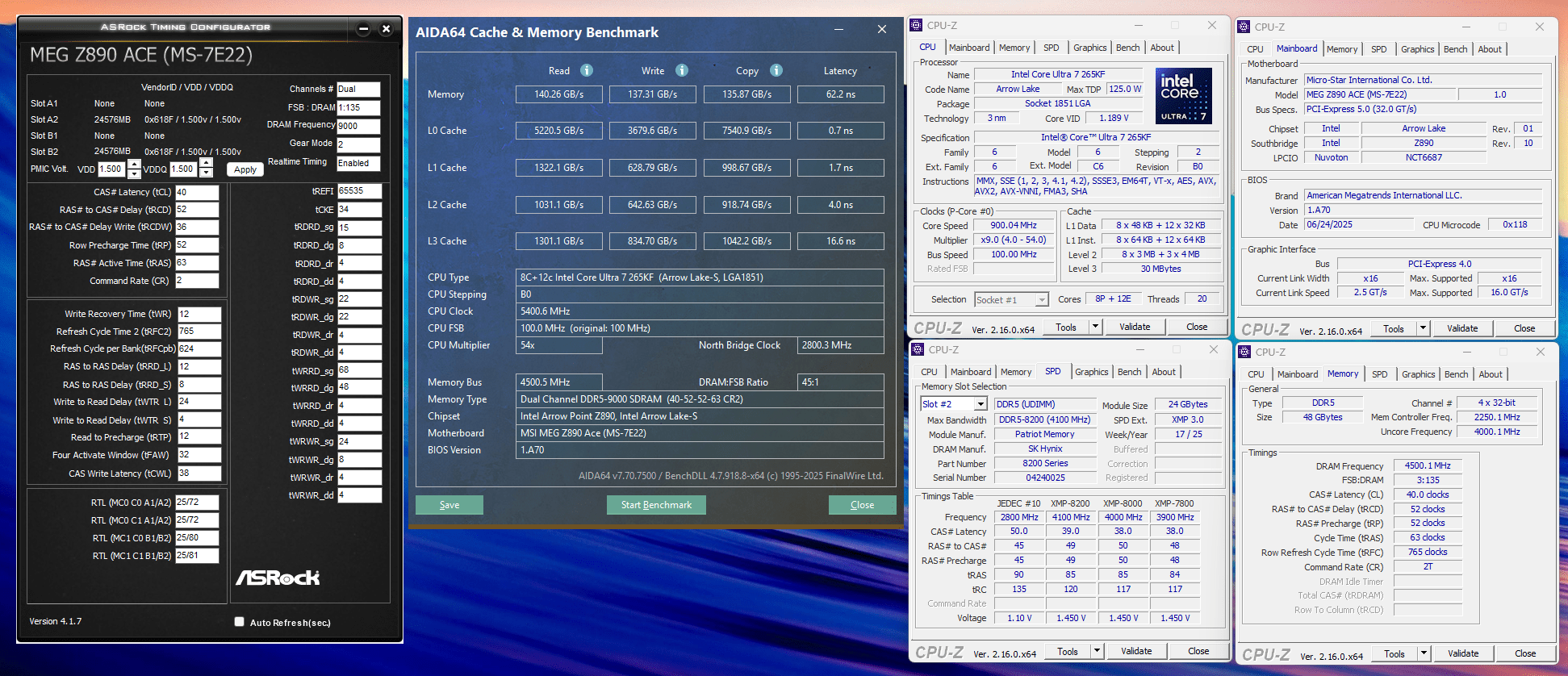Close the ASRock Timing Configurator window

[386, 29]
